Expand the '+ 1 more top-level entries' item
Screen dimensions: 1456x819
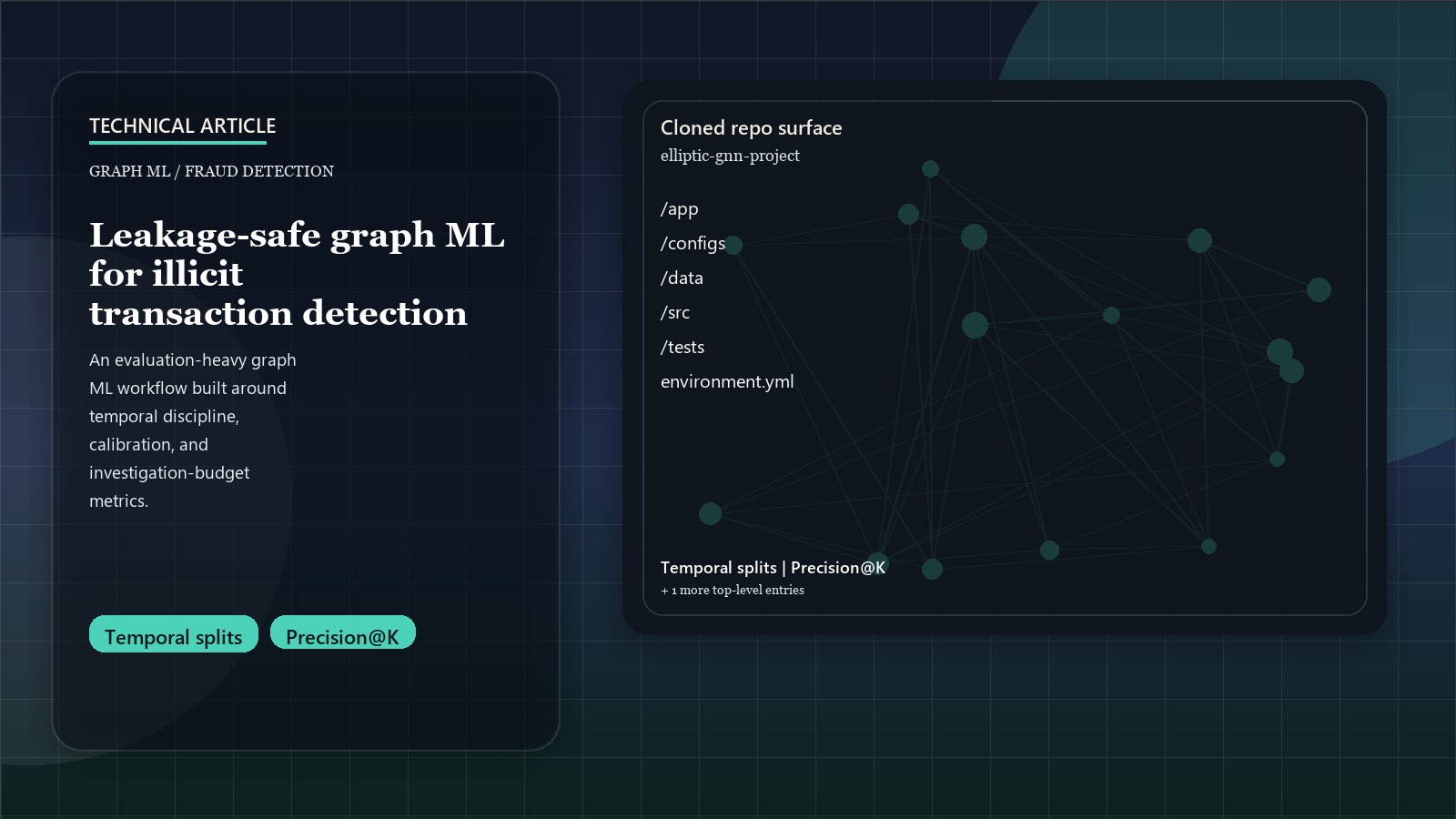point(732,590)
